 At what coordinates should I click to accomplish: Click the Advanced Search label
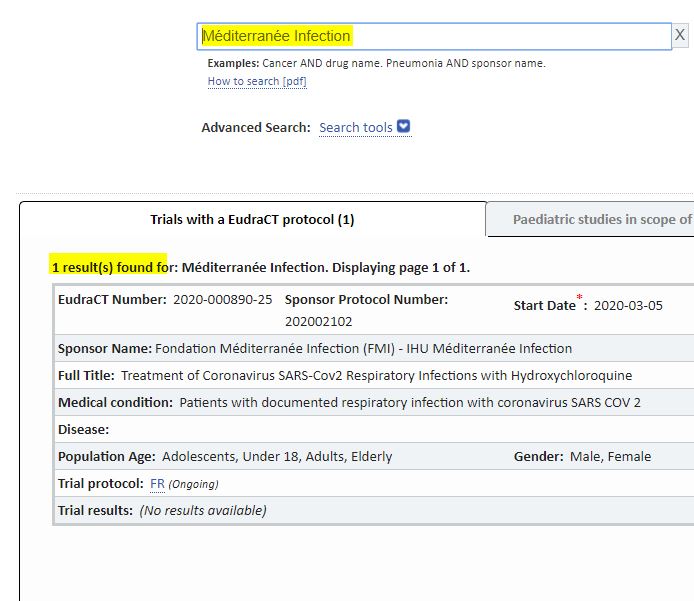[256, 127]
